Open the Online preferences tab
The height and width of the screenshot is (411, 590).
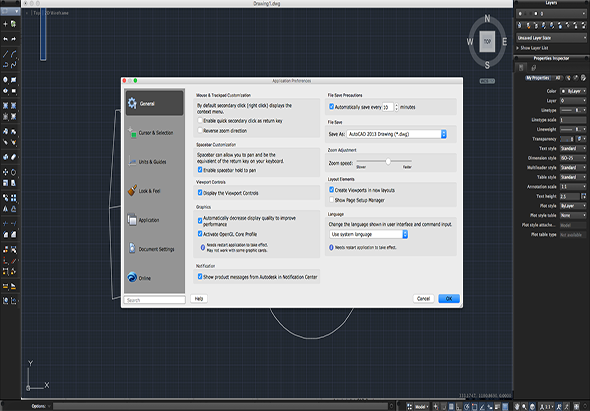[x=155, y=278]
